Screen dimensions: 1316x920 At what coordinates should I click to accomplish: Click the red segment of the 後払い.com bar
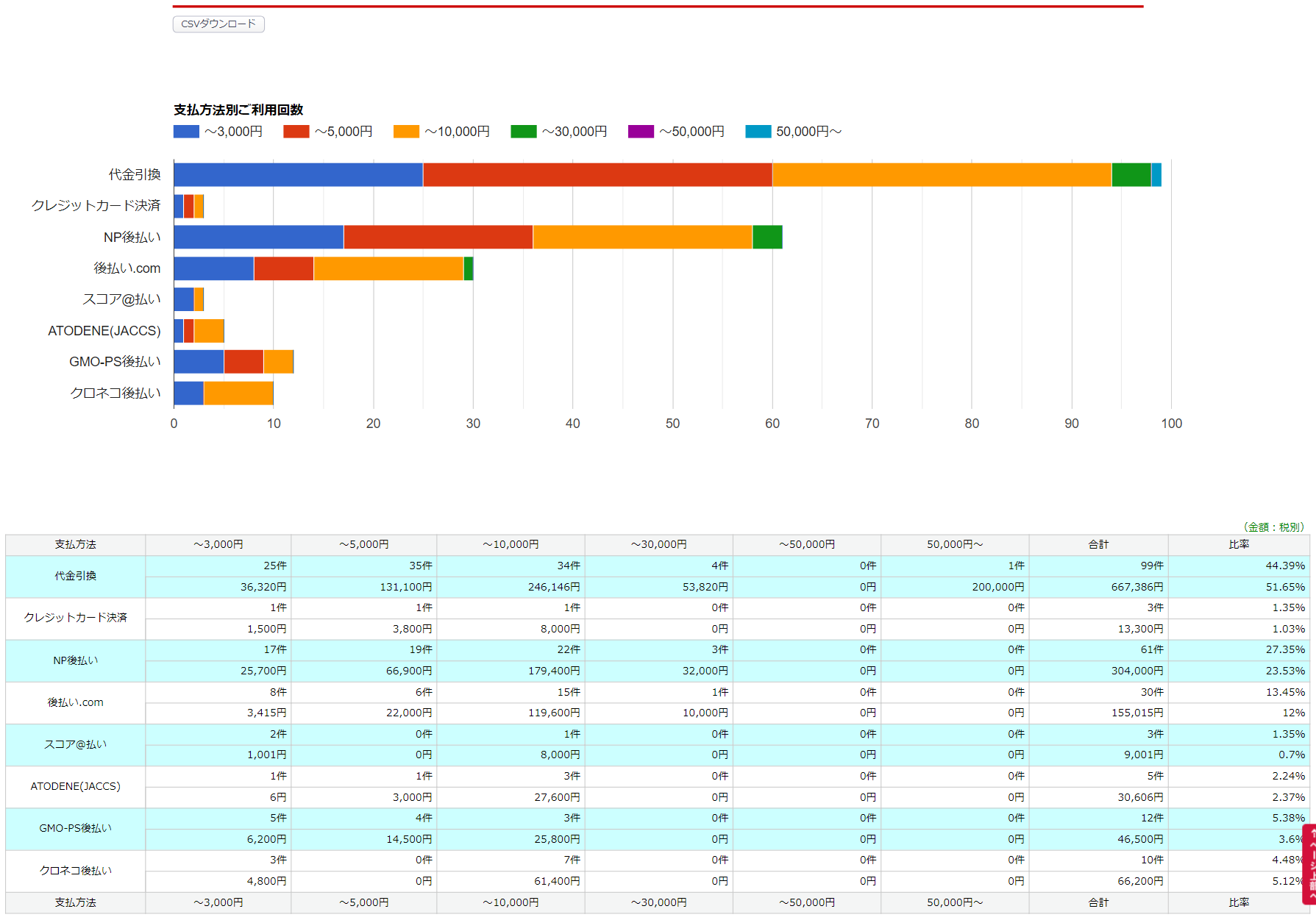(x=283, y=268)
